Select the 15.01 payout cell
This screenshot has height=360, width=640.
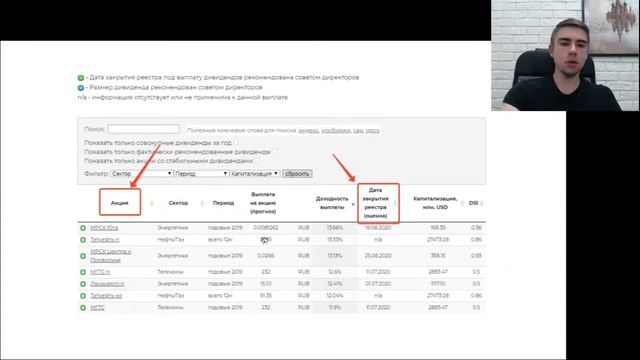[x=266, y=284]
